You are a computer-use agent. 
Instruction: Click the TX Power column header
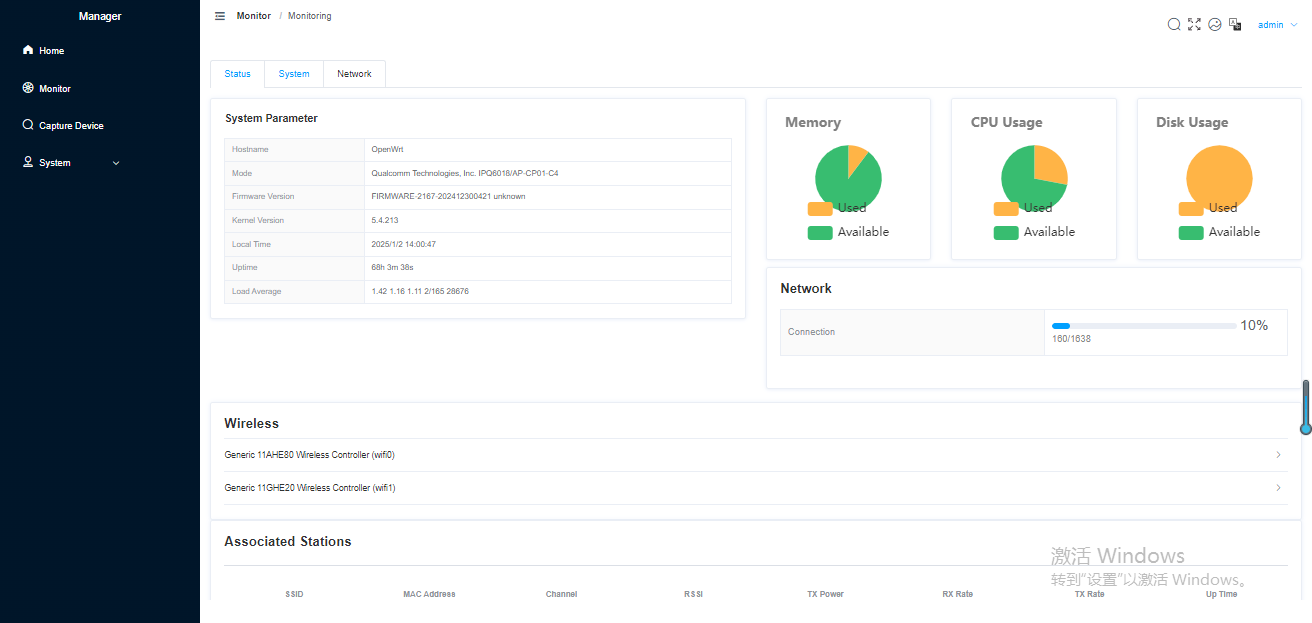tap(825, 594)
